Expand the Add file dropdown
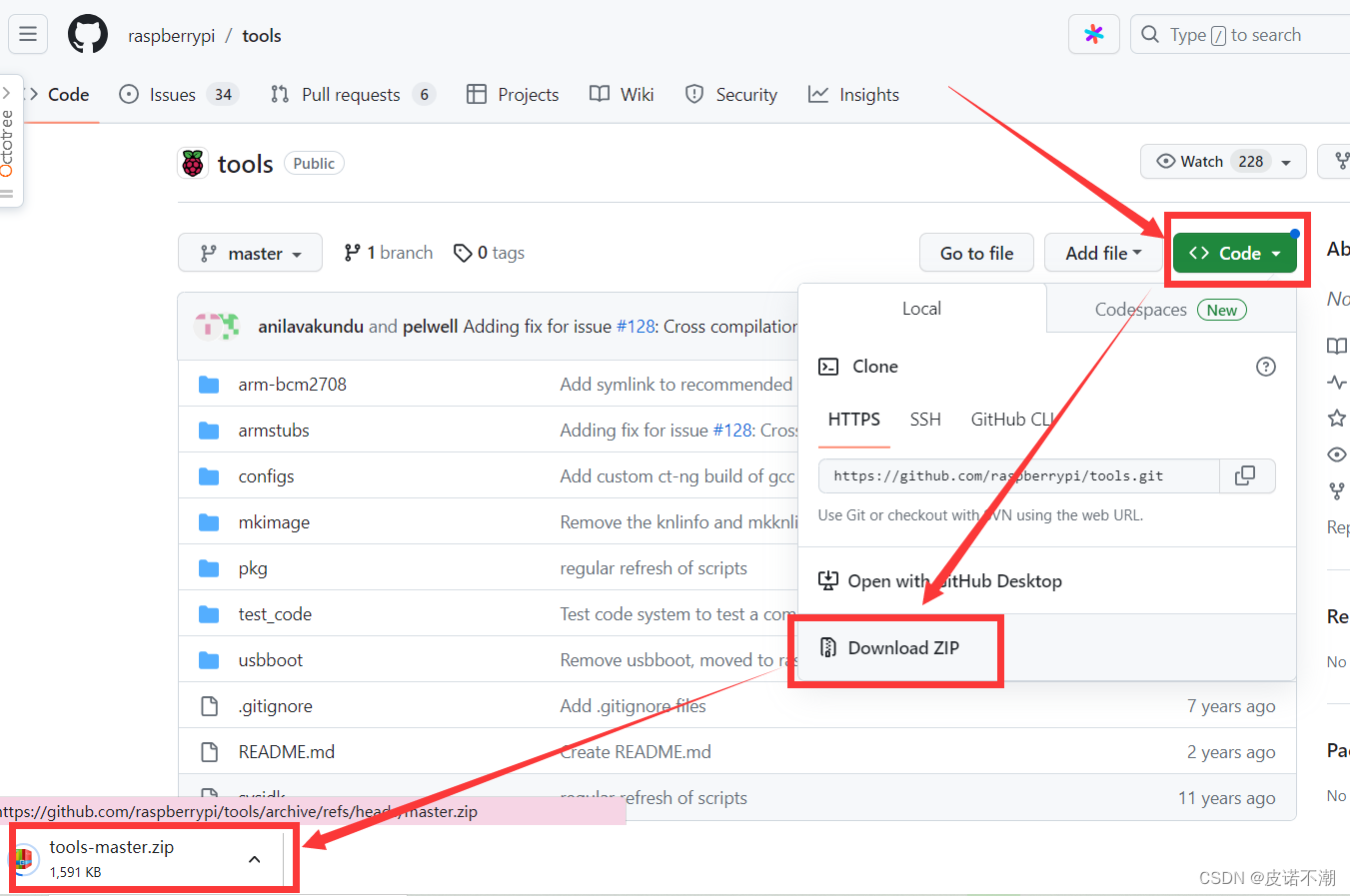Image resolution: width=1350 pixels, height=896 pixels. [1103, 253]
